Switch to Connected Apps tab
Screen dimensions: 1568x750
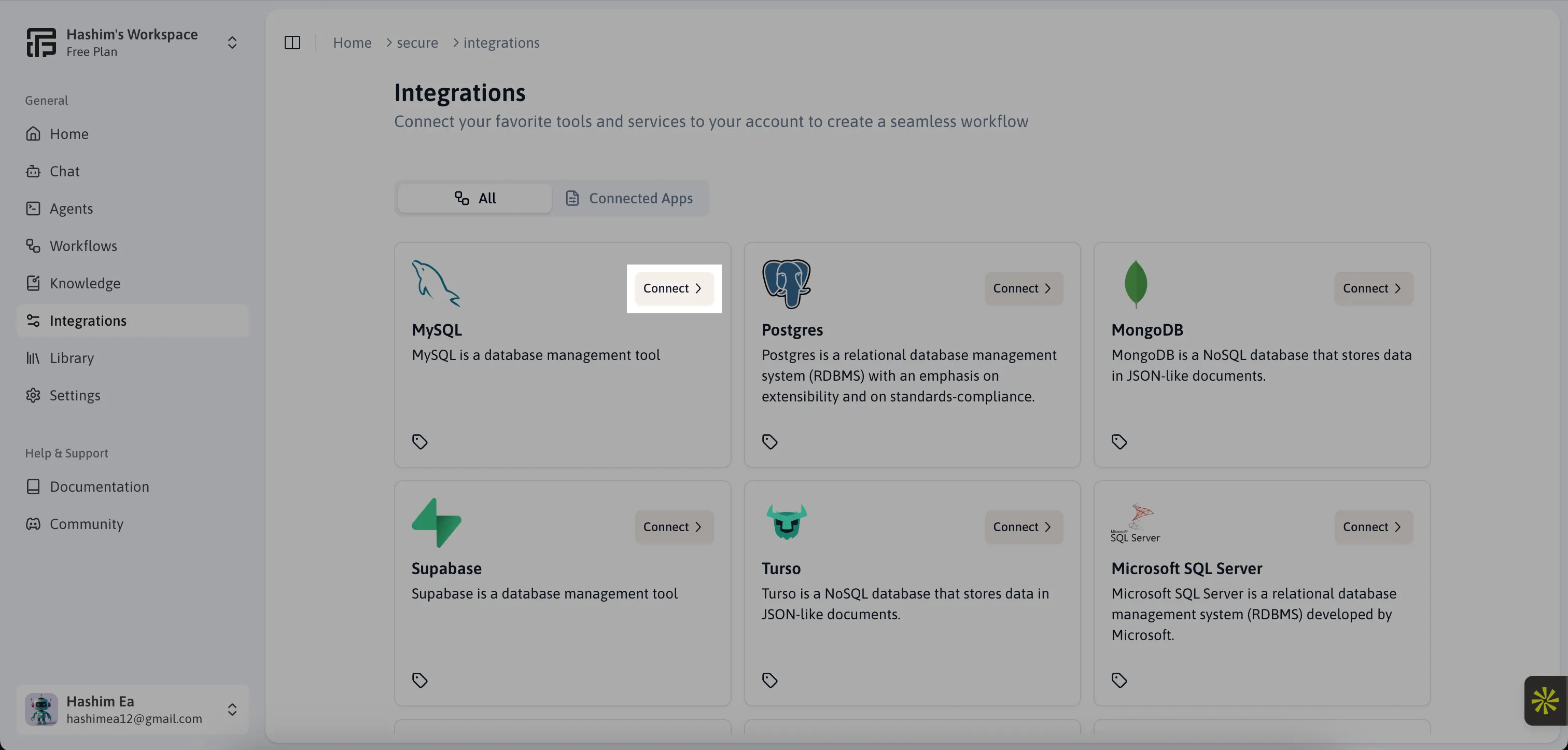click(629, 198)
